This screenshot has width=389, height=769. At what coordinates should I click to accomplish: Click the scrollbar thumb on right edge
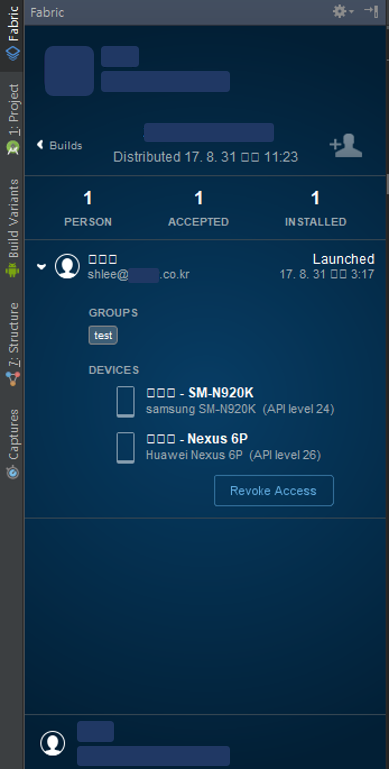tap(388, 184)
